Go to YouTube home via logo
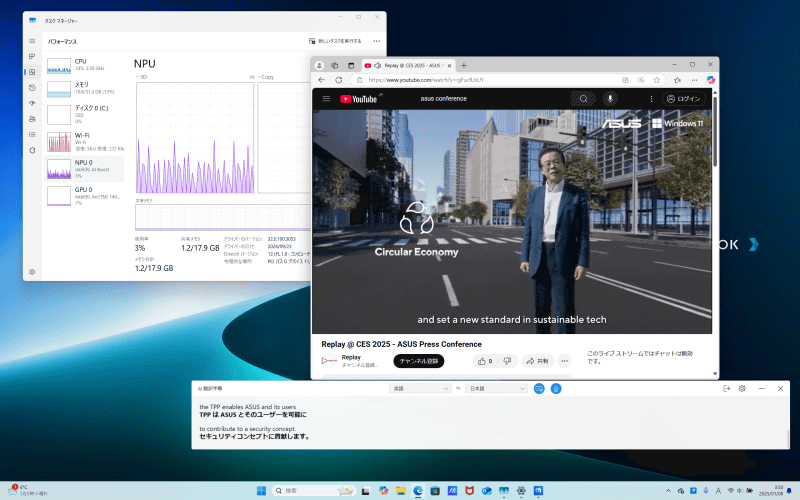 pyautogui.click(x=359, y=99)
